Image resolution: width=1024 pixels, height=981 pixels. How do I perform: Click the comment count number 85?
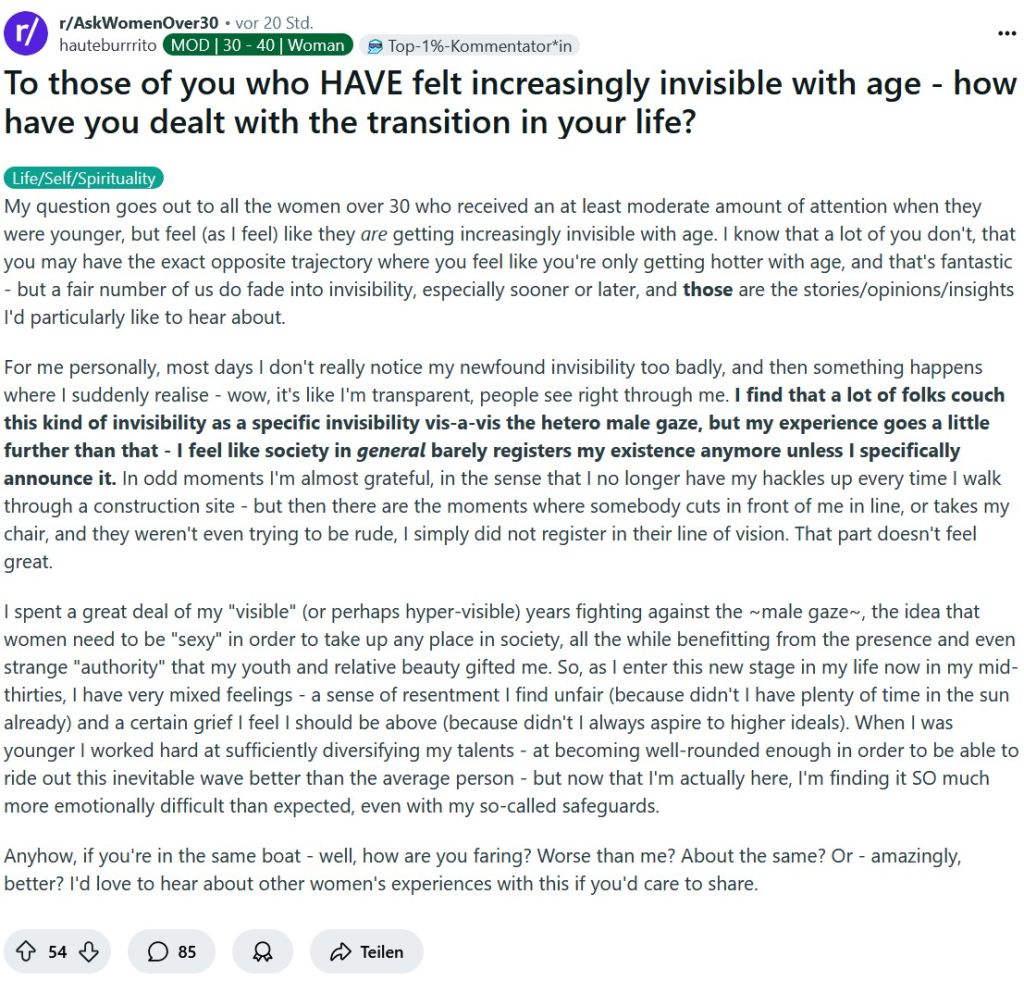(x=187, y=952)
